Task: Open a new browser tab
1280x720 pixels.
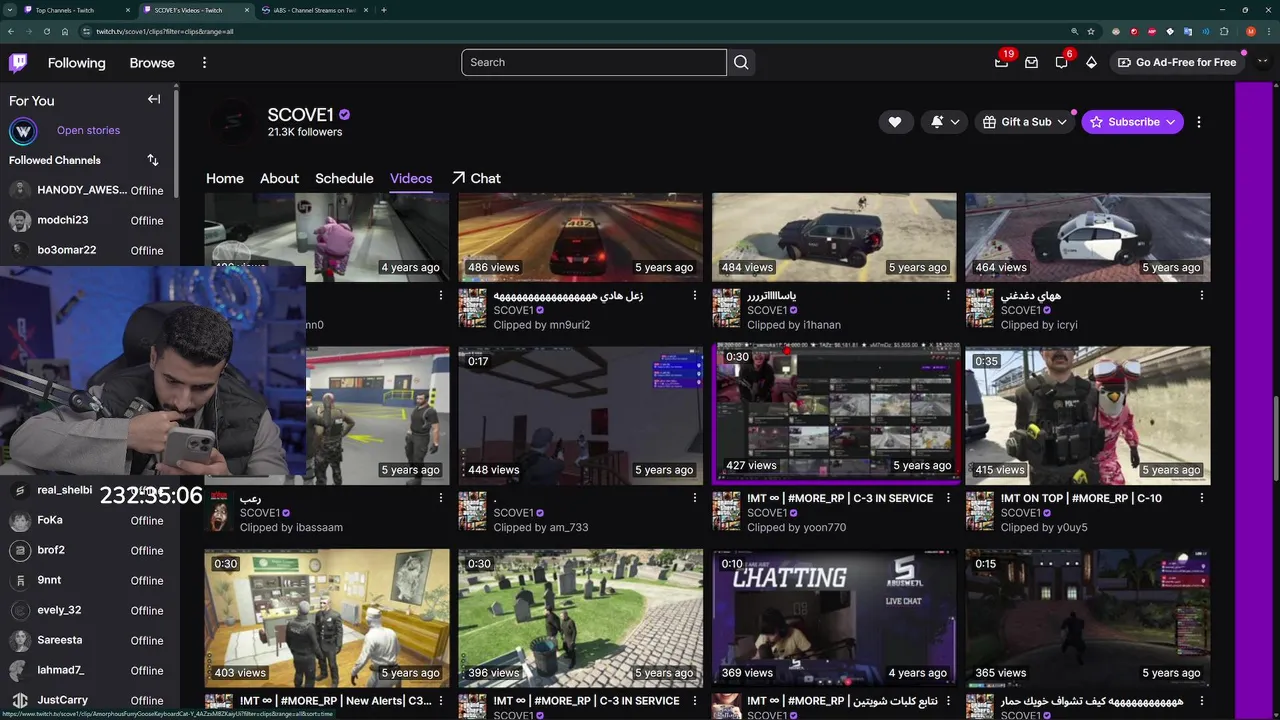Action: (x=384, y=10)
